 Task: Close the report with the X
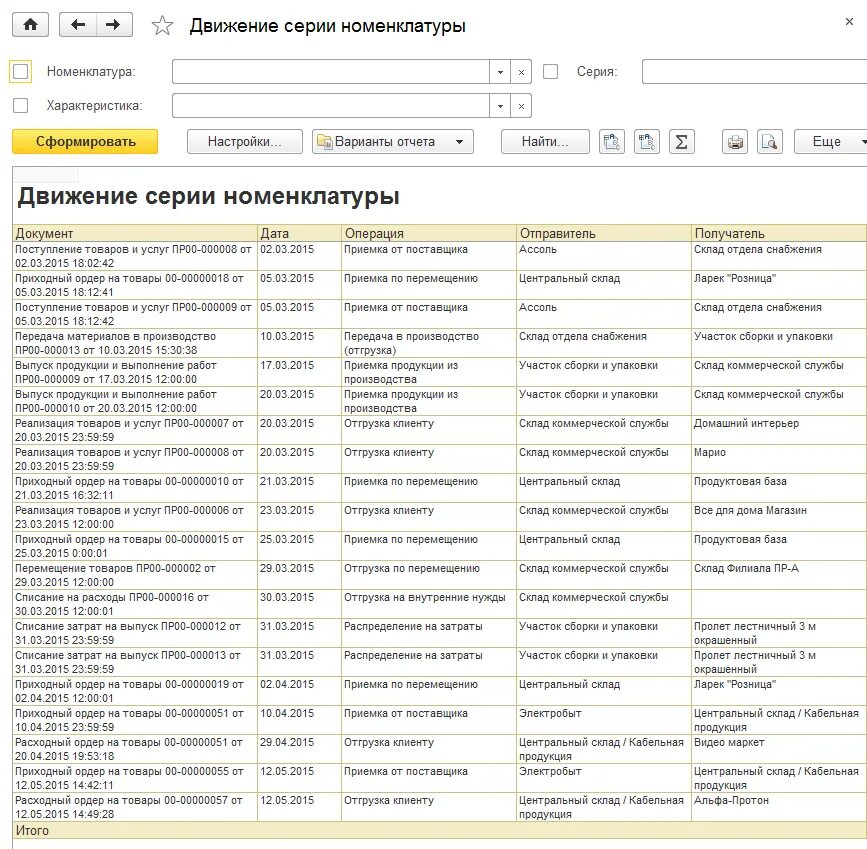click(x=849, y=22)
